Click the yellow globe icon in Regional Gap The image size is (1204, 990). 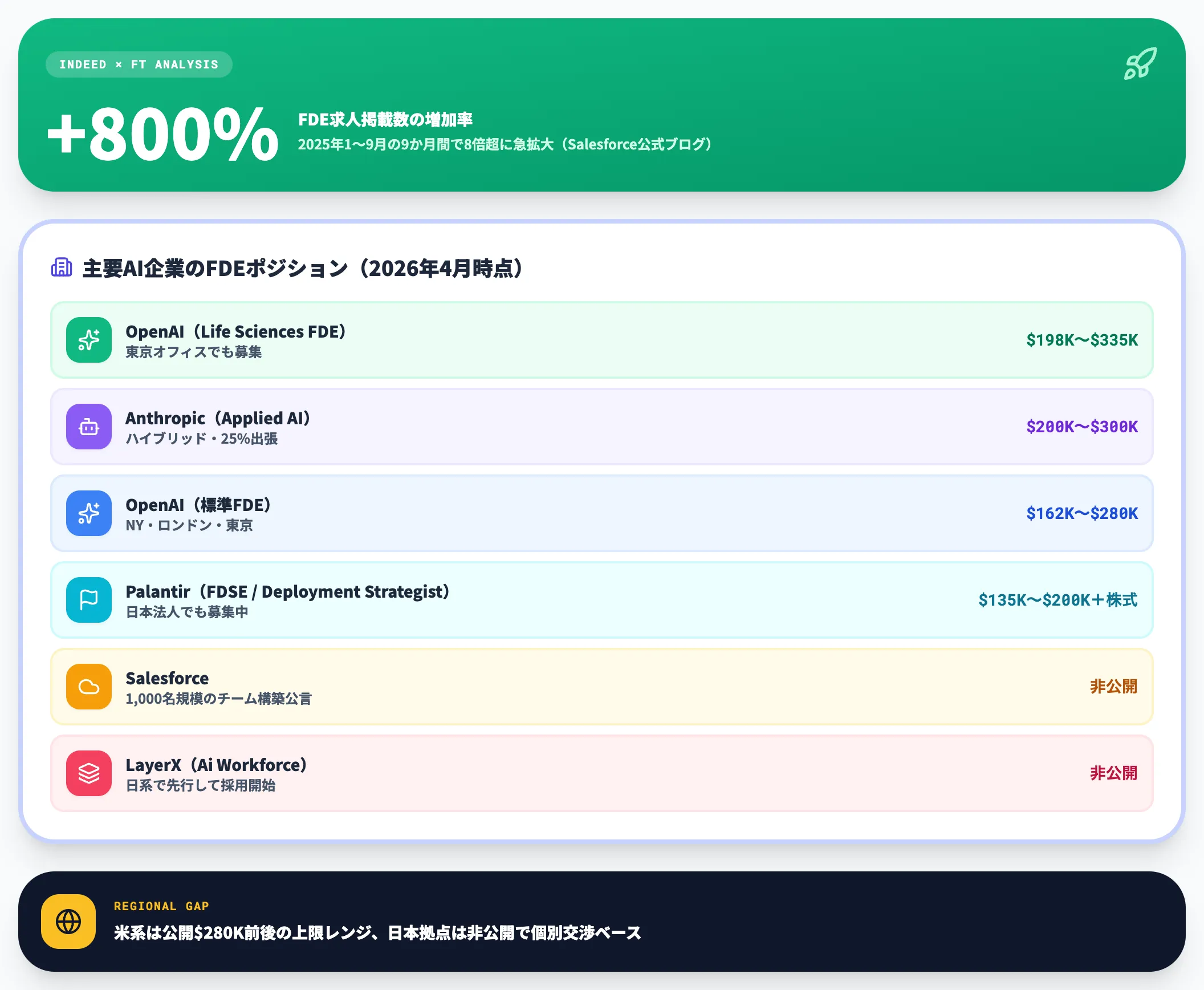[68, 922]
